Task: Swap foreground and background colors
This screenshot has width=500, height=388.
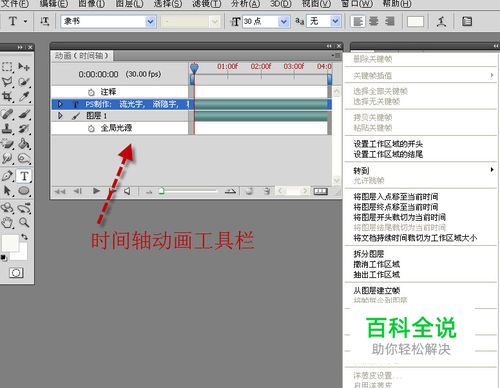Action: (24, 237)
